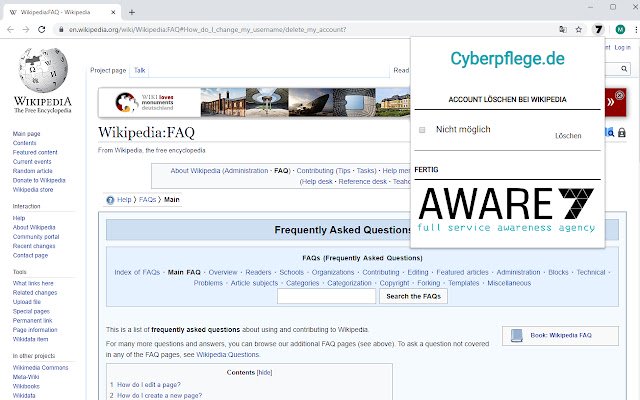
Task: Open Page information link
Action: pos(35,330)
